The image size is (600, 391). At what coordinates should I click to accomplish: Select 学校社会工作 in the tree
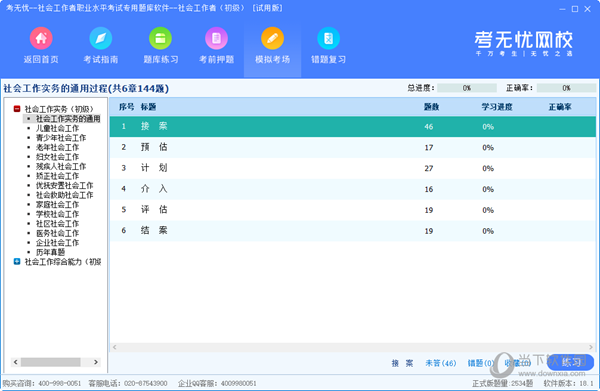point(57,214)
